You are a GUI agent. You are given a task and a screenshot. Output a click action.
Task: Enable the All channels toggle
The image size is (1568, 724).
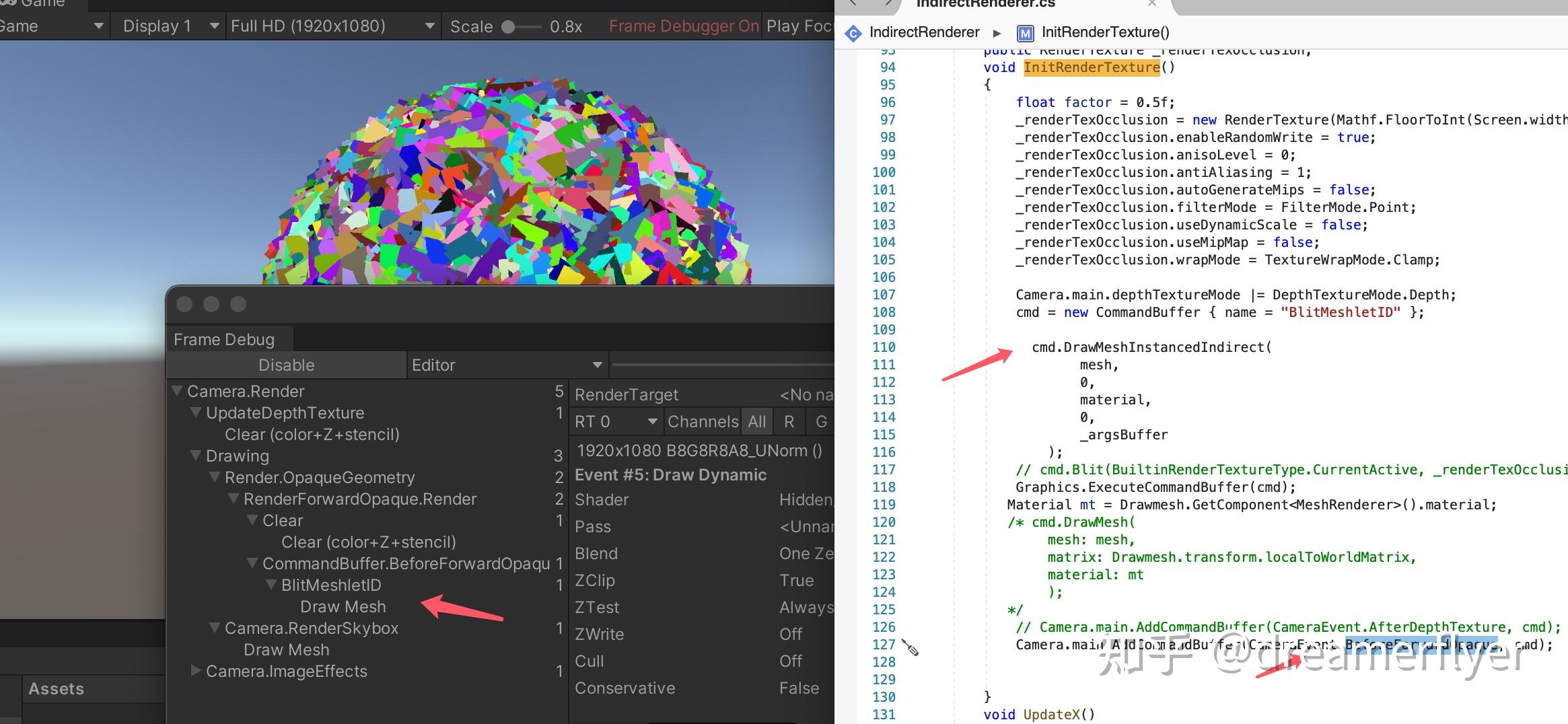[x=757, y=422]
